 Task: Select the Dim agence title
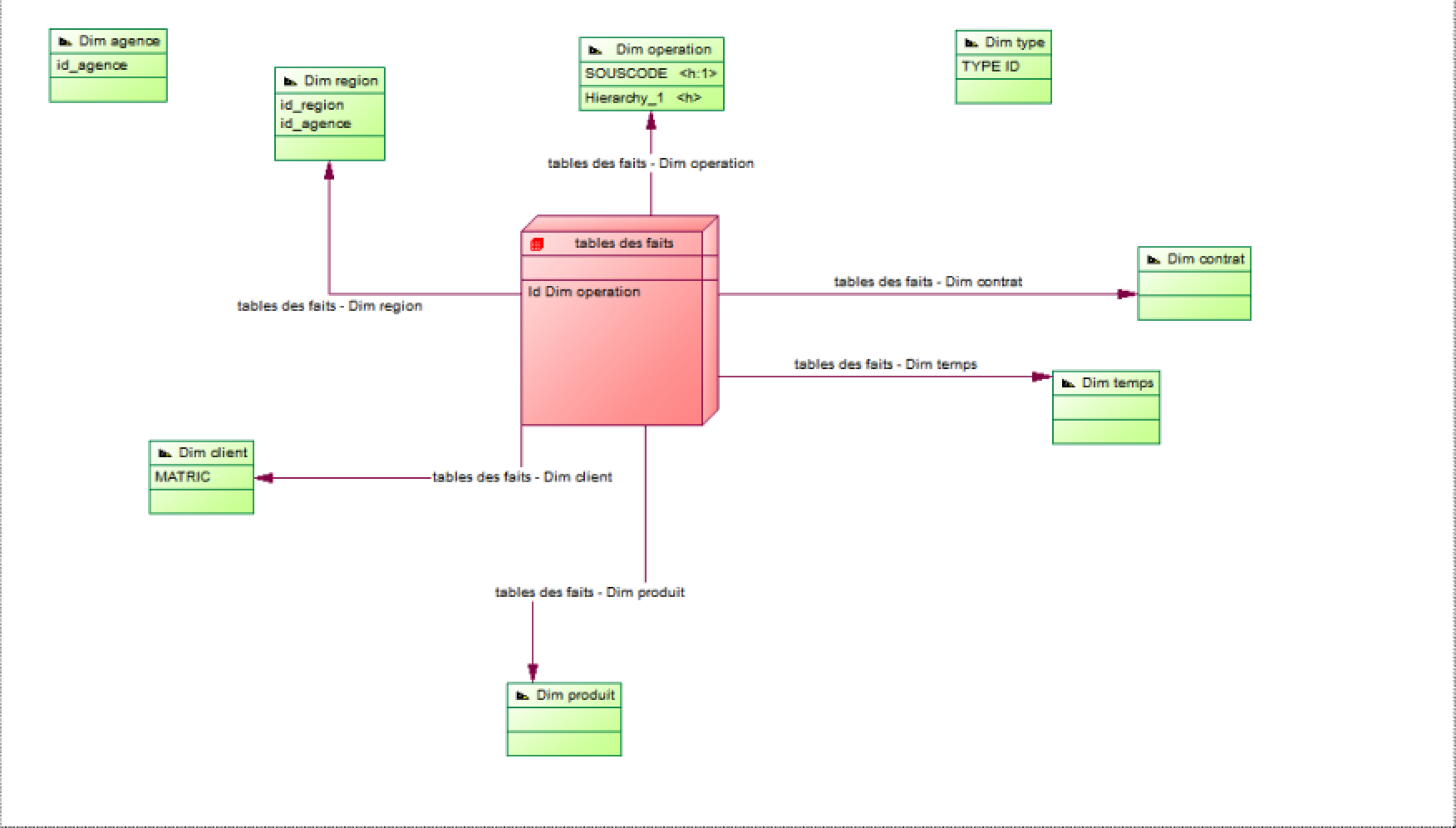120,41
